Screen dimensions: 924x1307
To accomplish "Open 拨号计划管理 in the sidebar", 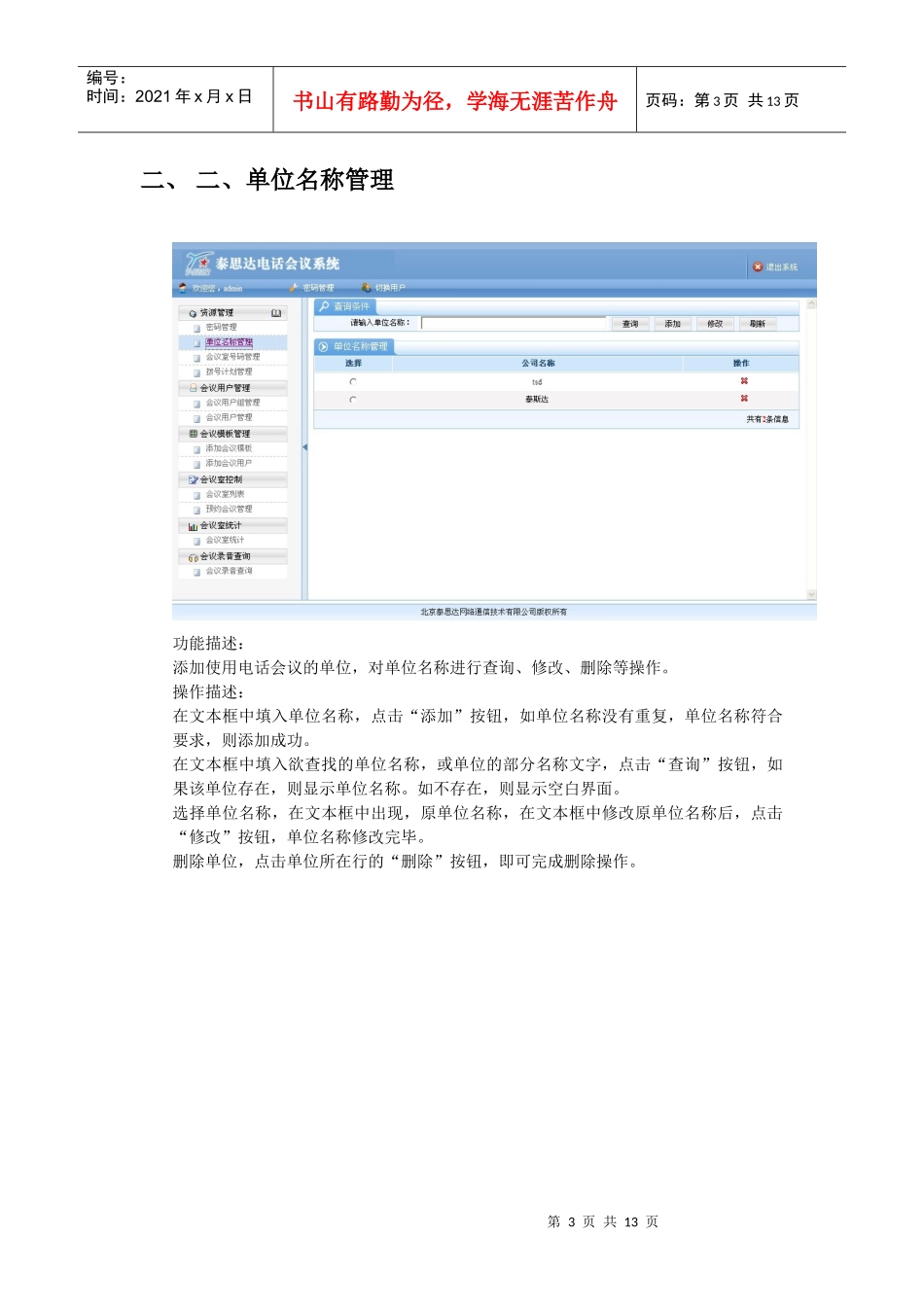I will tap(229, 371).
